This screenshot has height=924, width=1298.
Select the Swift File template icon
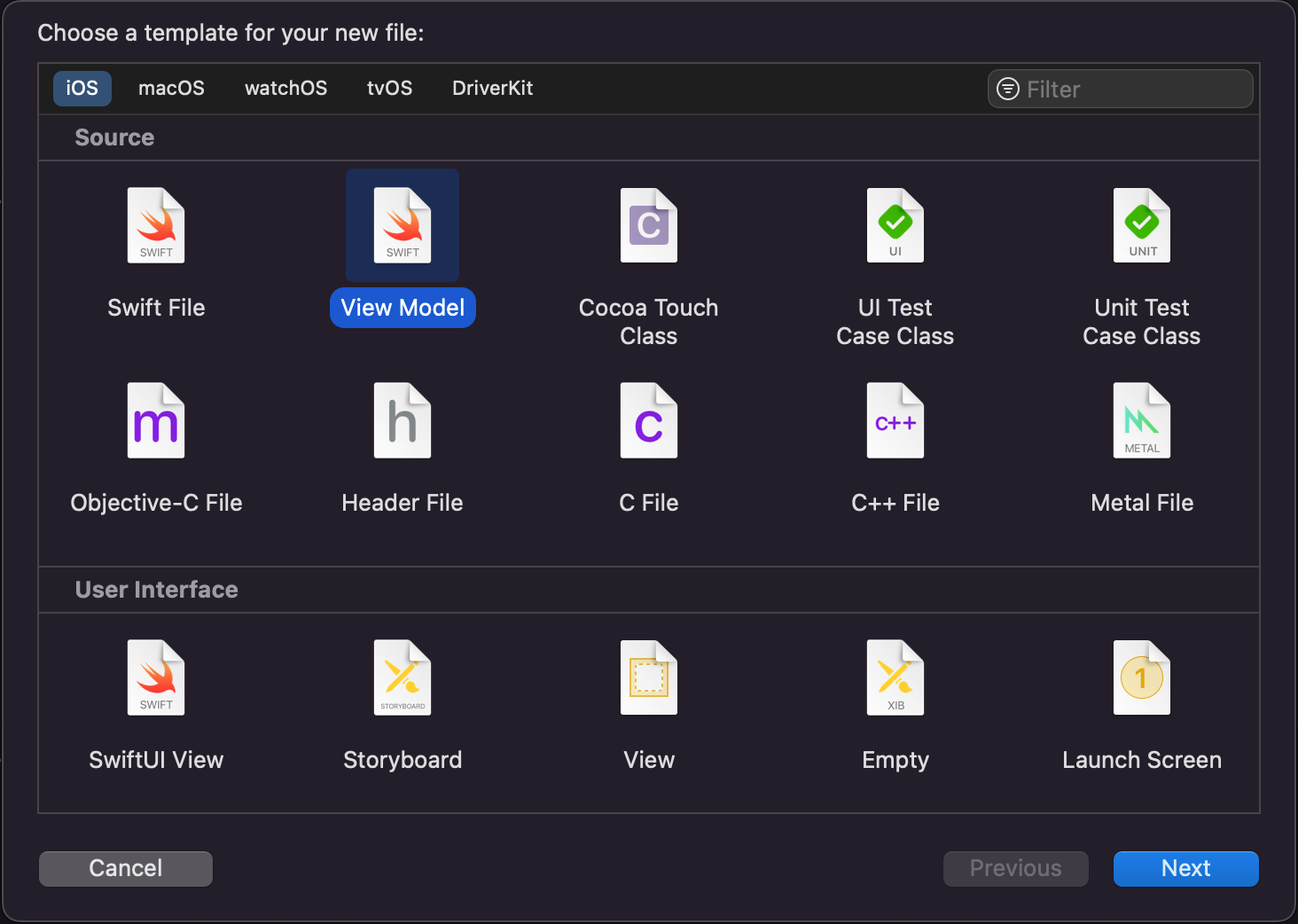(156, 225)
